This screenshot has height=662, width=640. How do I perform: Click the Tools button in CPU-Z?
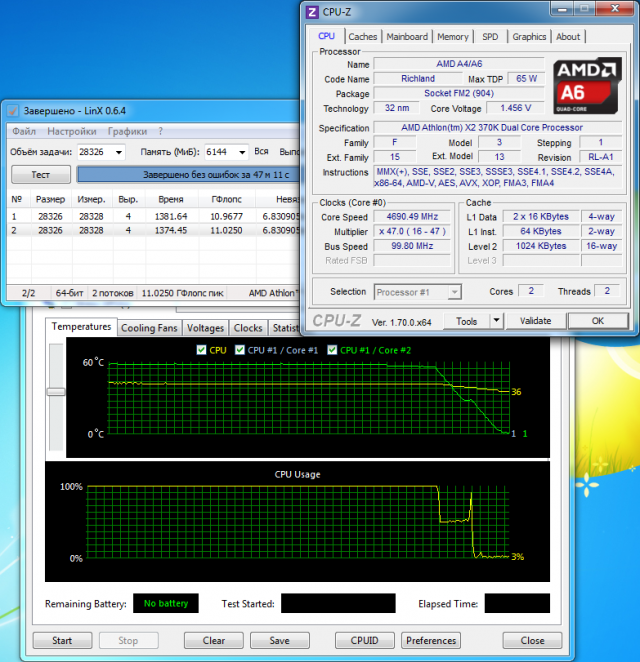pos(466,321)
